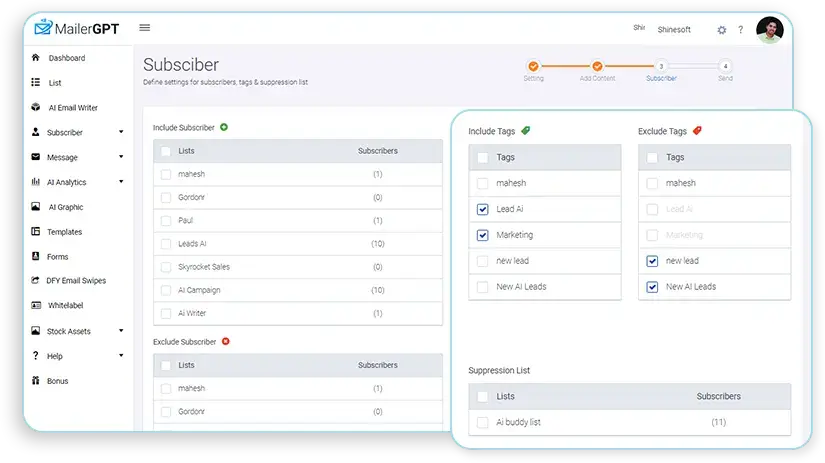Check mahesh in Exclude Tags
This screenshot has height=463, width=825.
click(652, 183)
